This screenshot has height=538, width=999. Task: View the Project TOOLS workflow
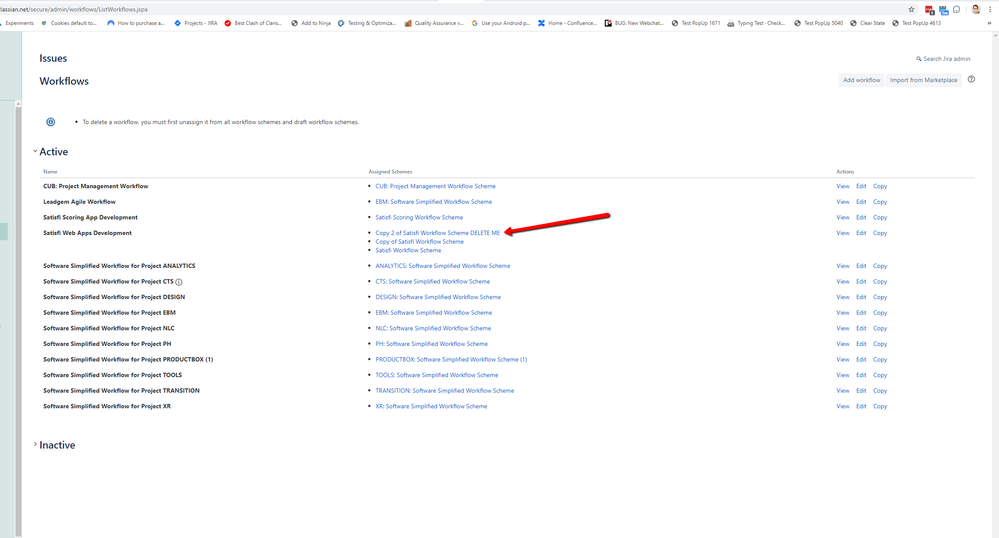[x=843, y=375]
